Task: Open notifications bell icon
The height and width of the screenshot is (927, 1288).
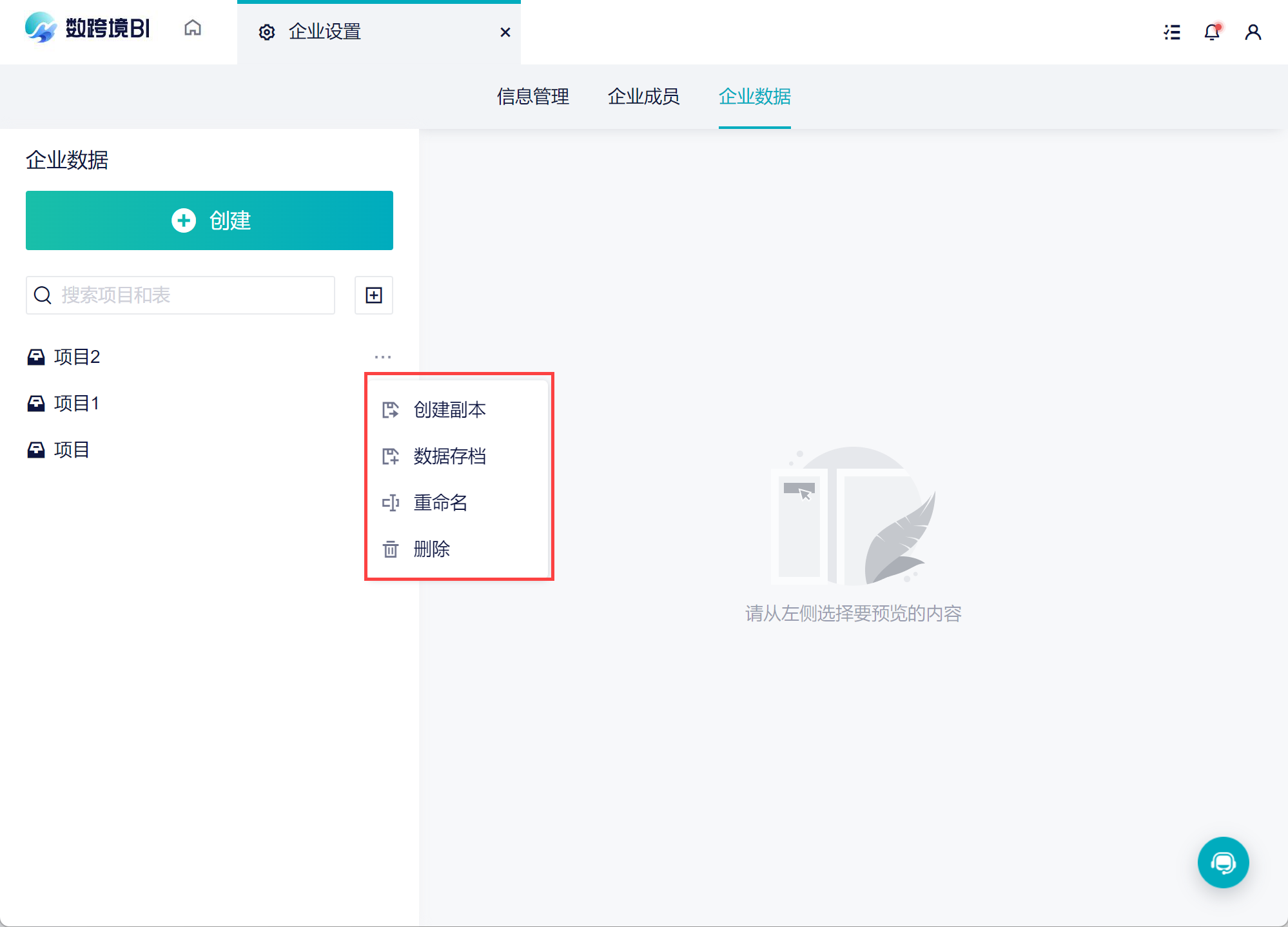Action: [1212, 32]
